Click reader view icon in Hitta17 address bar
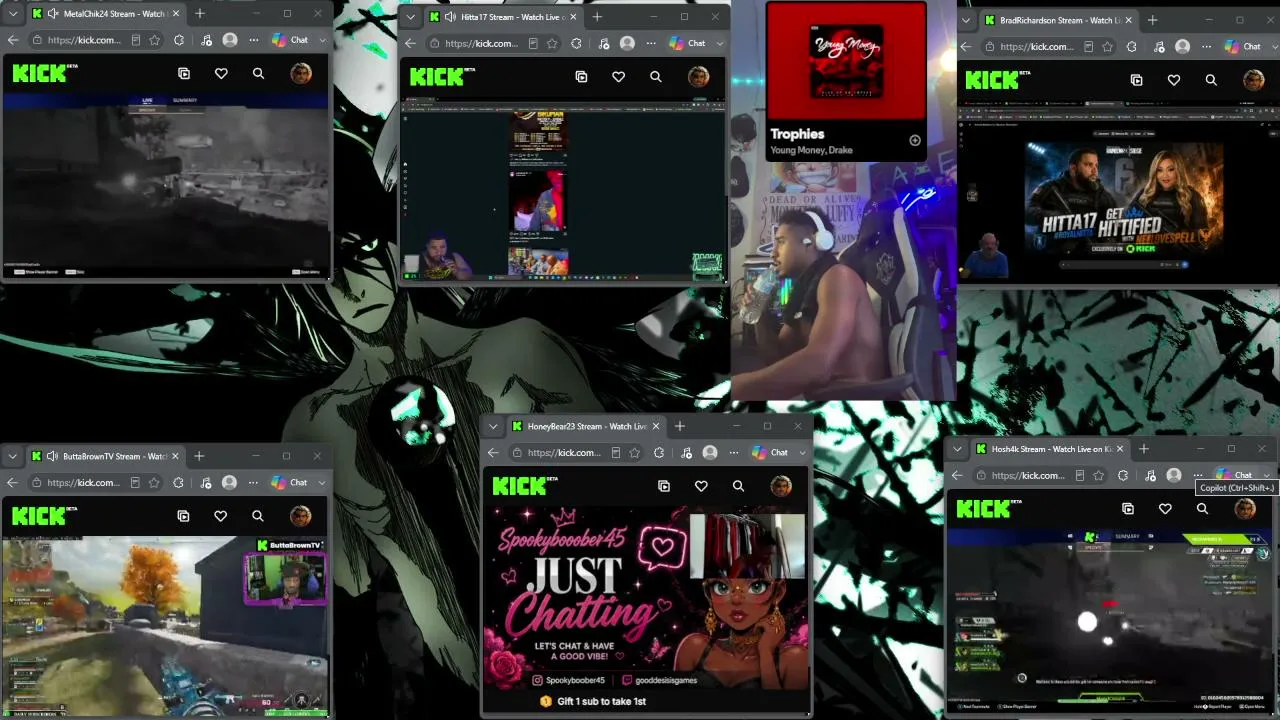The height and width of the screenshot is (720, 1280). click(532, 43)
